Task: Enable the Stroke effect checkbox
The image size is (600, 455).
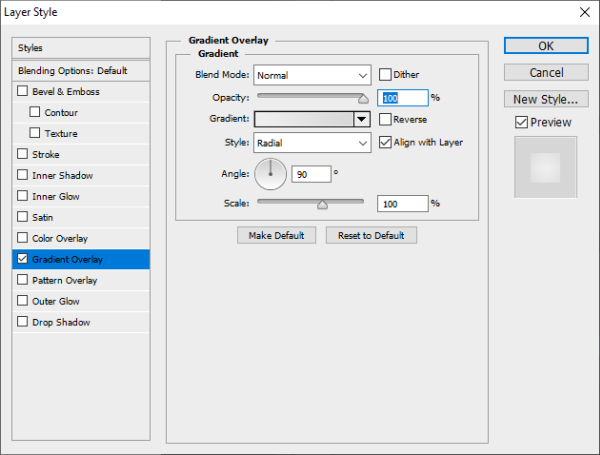Action: 23,154
